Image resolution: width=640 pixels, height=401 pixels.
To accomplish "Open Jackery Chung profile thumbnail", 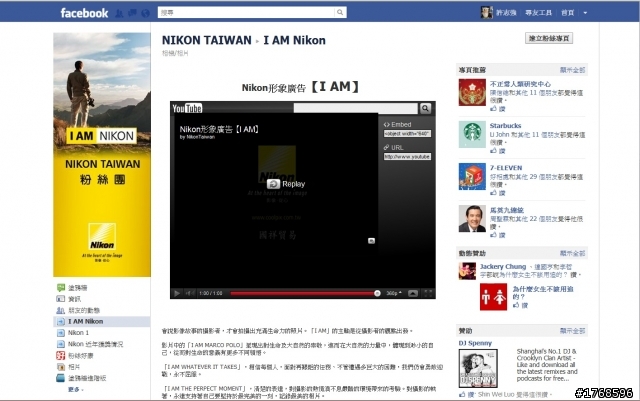I will coord(467,271).
